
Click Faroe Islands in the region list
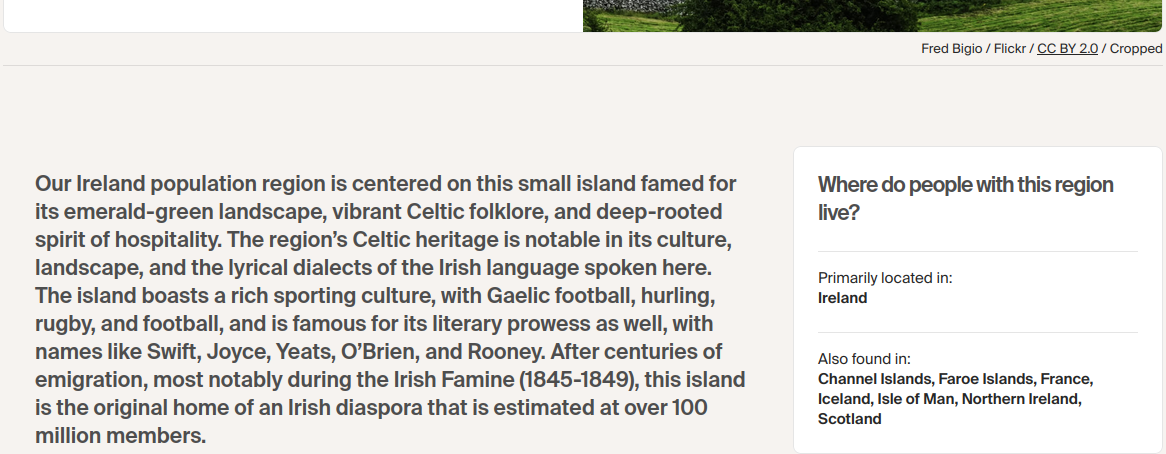(985, 379)
